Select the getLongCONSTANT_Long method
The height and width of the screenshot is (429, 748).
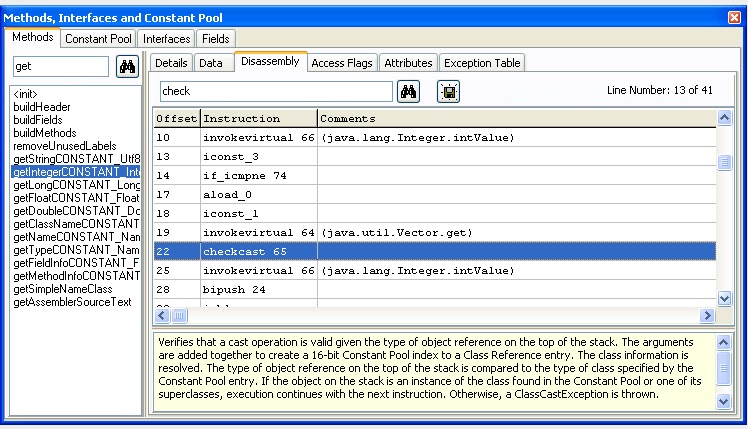point(76,185)
